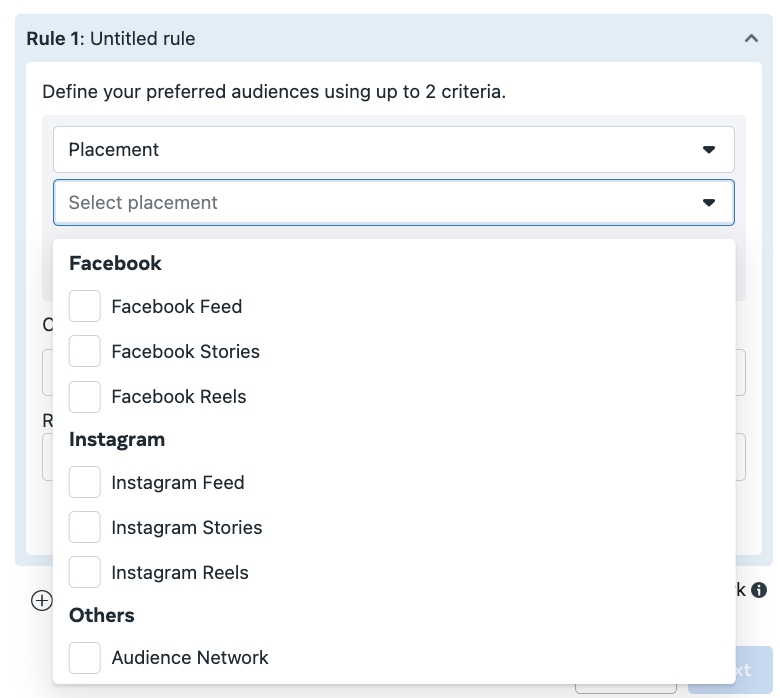The height and width of the screenshot is (698, 780).
Task: Click the Others group heading
Action: pyautogui.click(x=102, y=615)
